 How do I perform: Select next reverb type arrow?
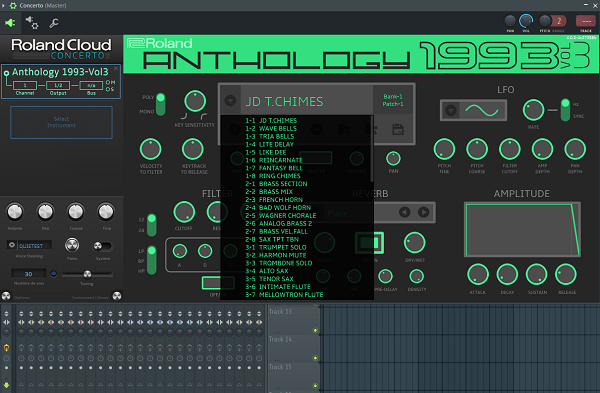(x=423, y=212)
